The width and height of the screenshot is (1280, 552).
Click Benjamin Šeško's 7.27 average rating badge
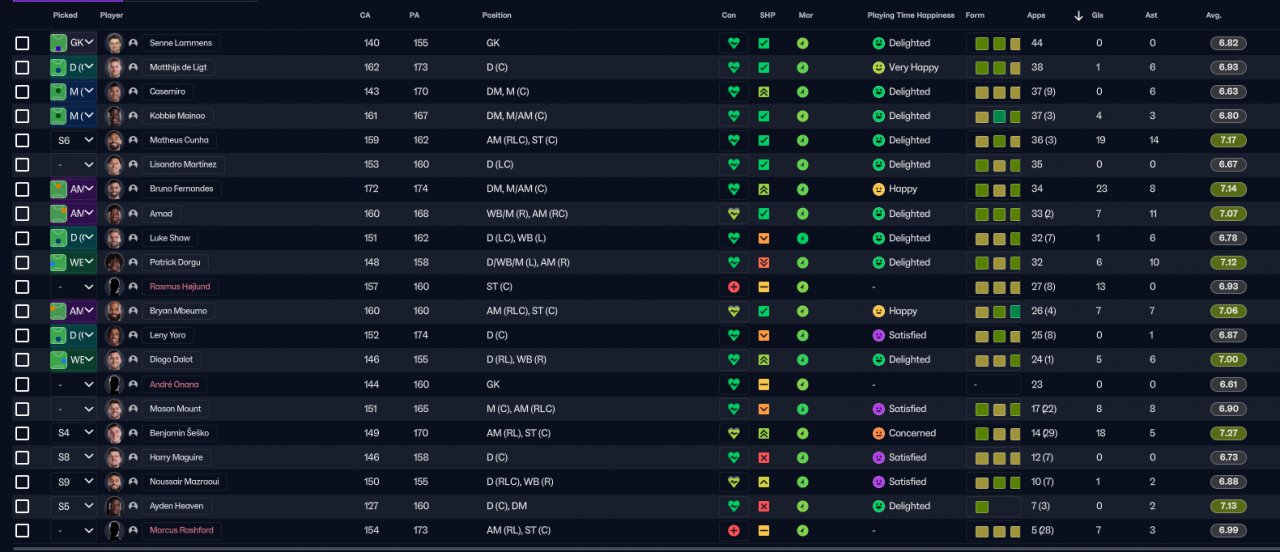pyautogui.click(x=1229, y=433)
